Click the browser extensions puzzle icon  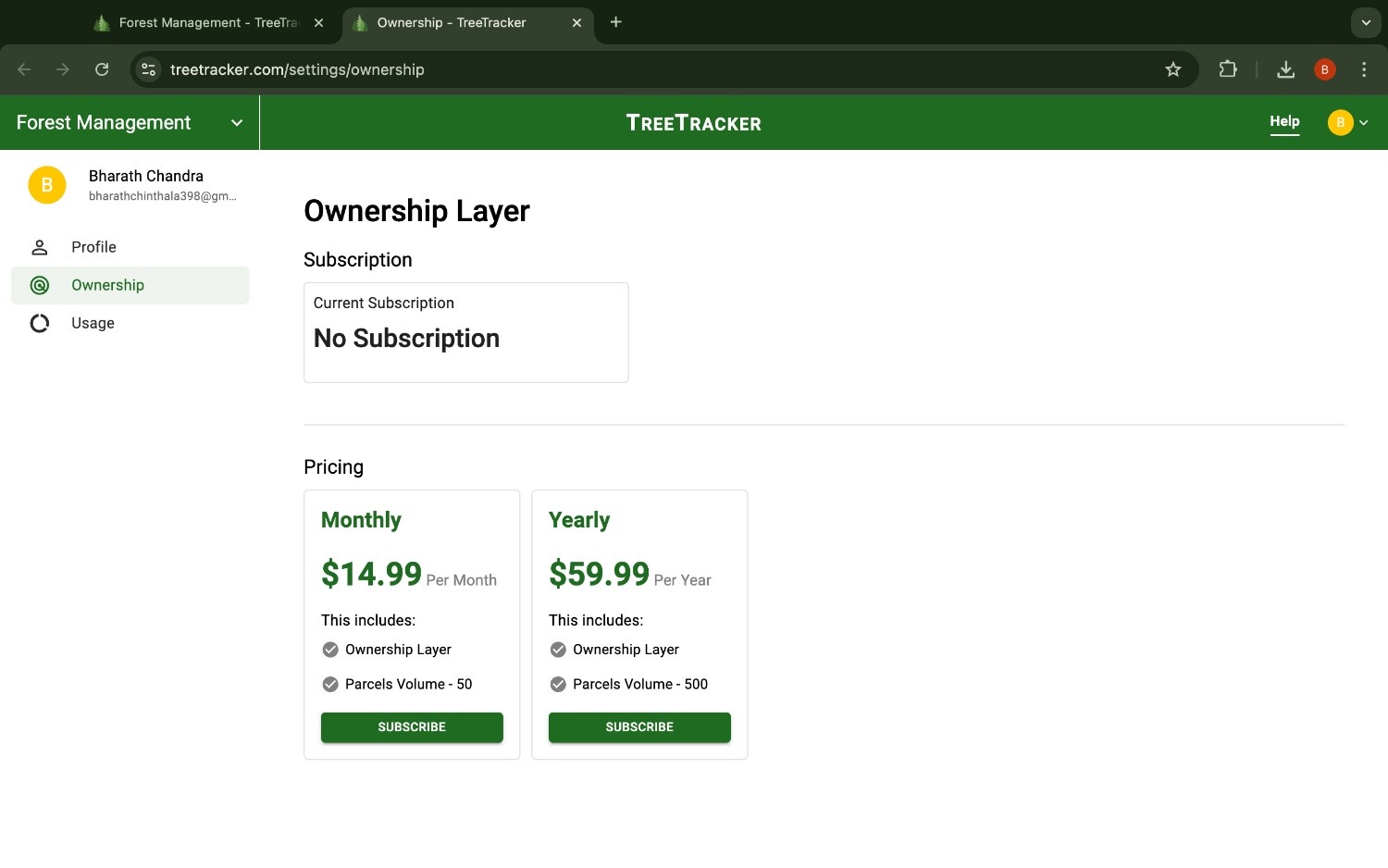1228,68
